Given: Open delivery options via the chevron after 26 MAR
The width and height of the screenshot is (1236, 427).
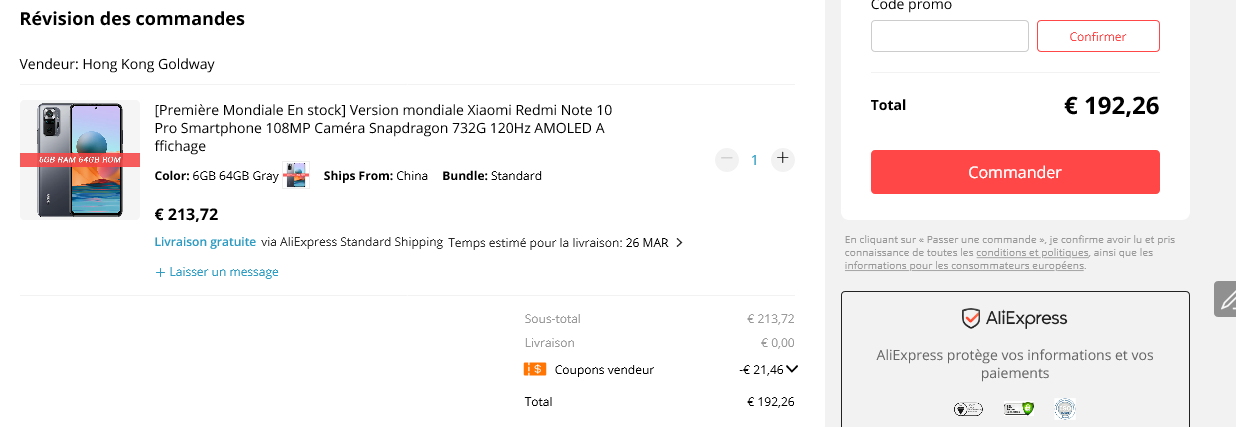Looking at the screenshot, I should (680, 242).
